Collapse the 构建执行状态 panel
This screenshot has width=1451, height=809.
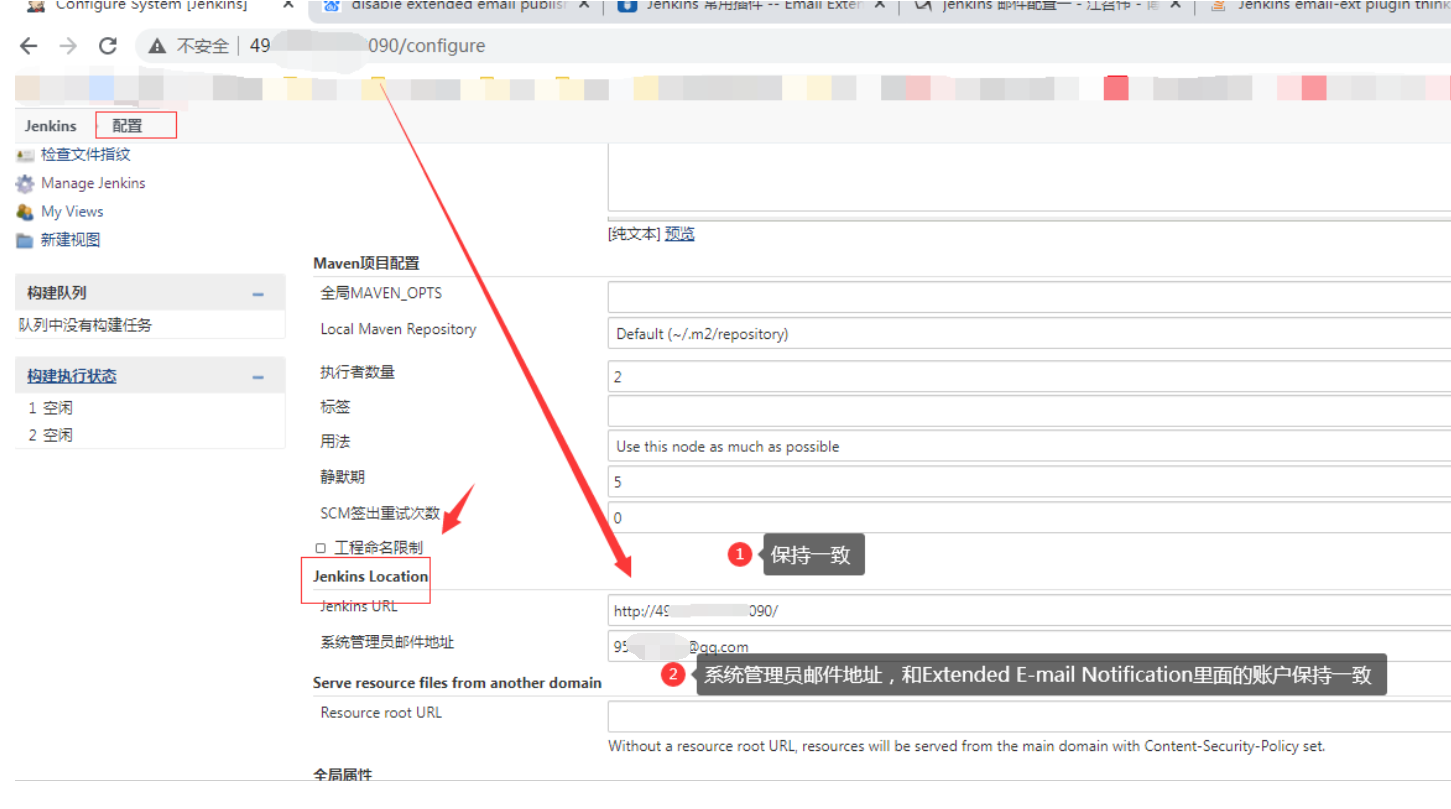(258, 377)
